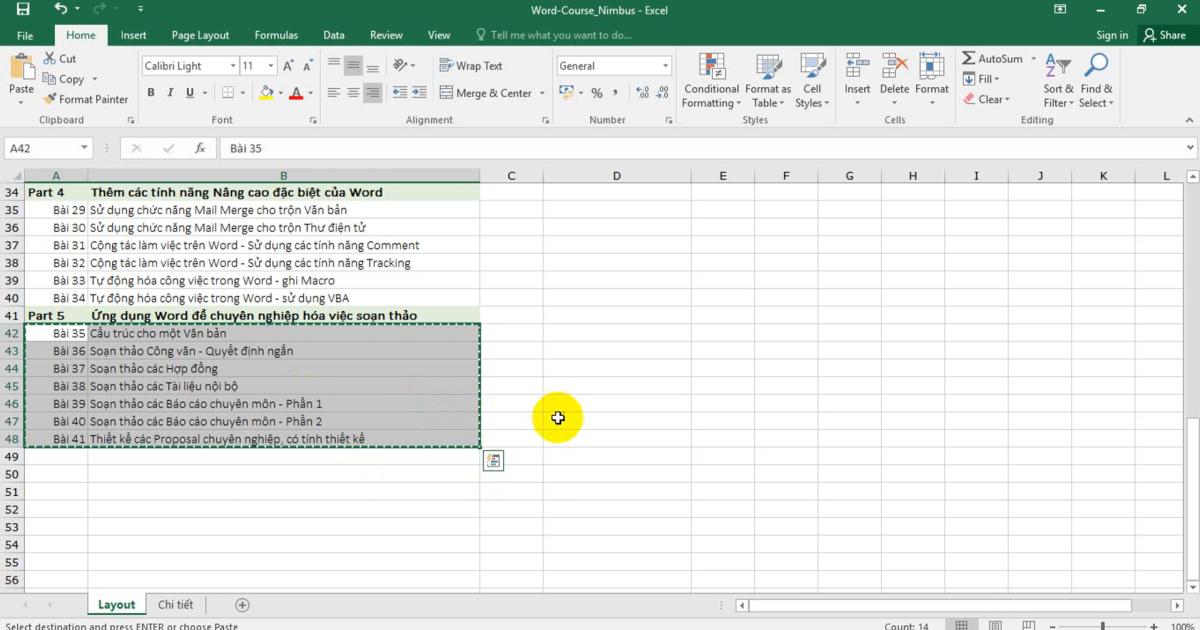Open the General number format dropdown
Image resolution: width=1200 pixels, height=630 pixels.
point(665,65)
